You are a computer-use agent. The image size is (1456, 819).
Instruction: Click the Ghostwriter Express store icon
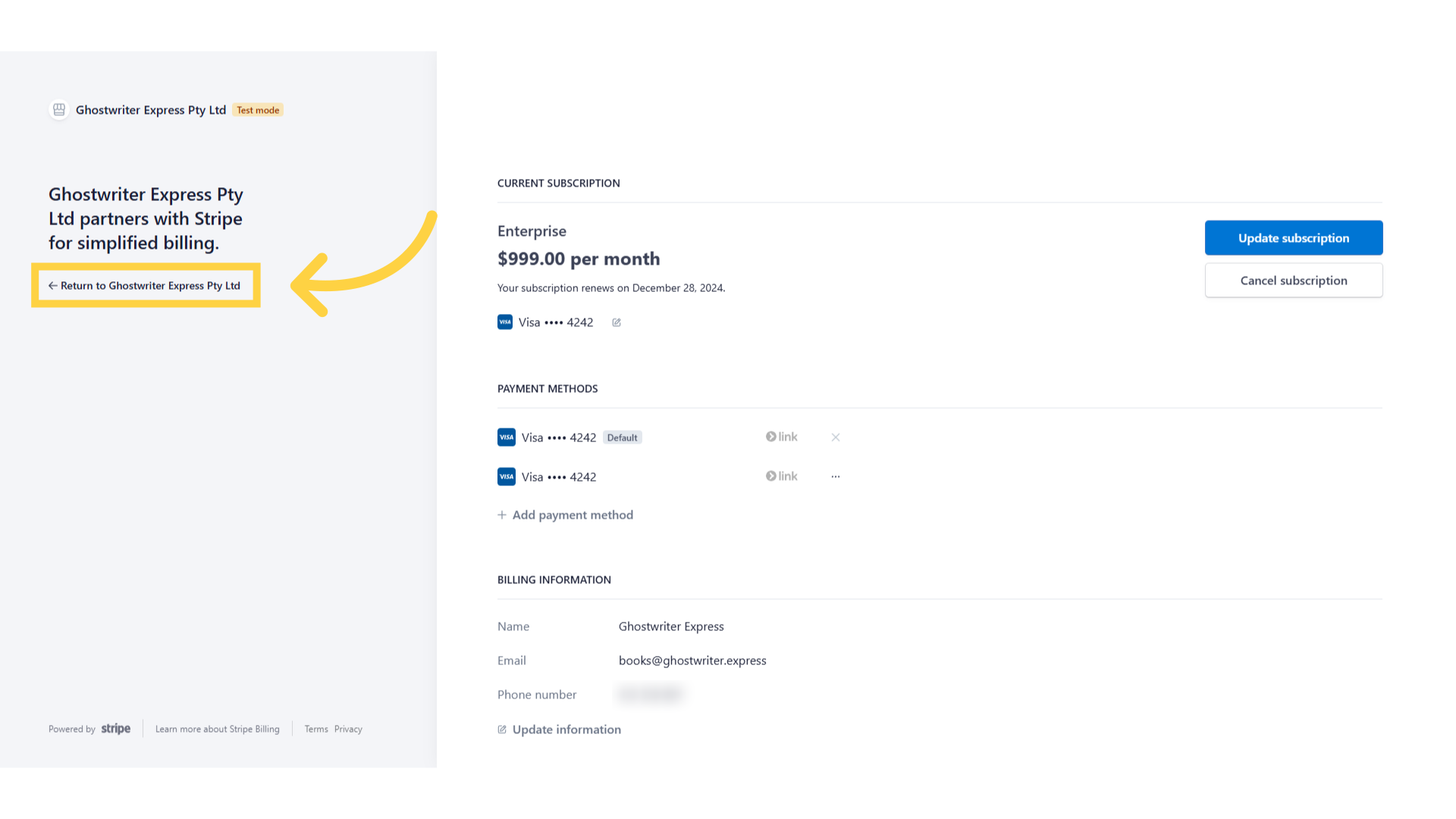pyautogui.click(x=59, y=110)
